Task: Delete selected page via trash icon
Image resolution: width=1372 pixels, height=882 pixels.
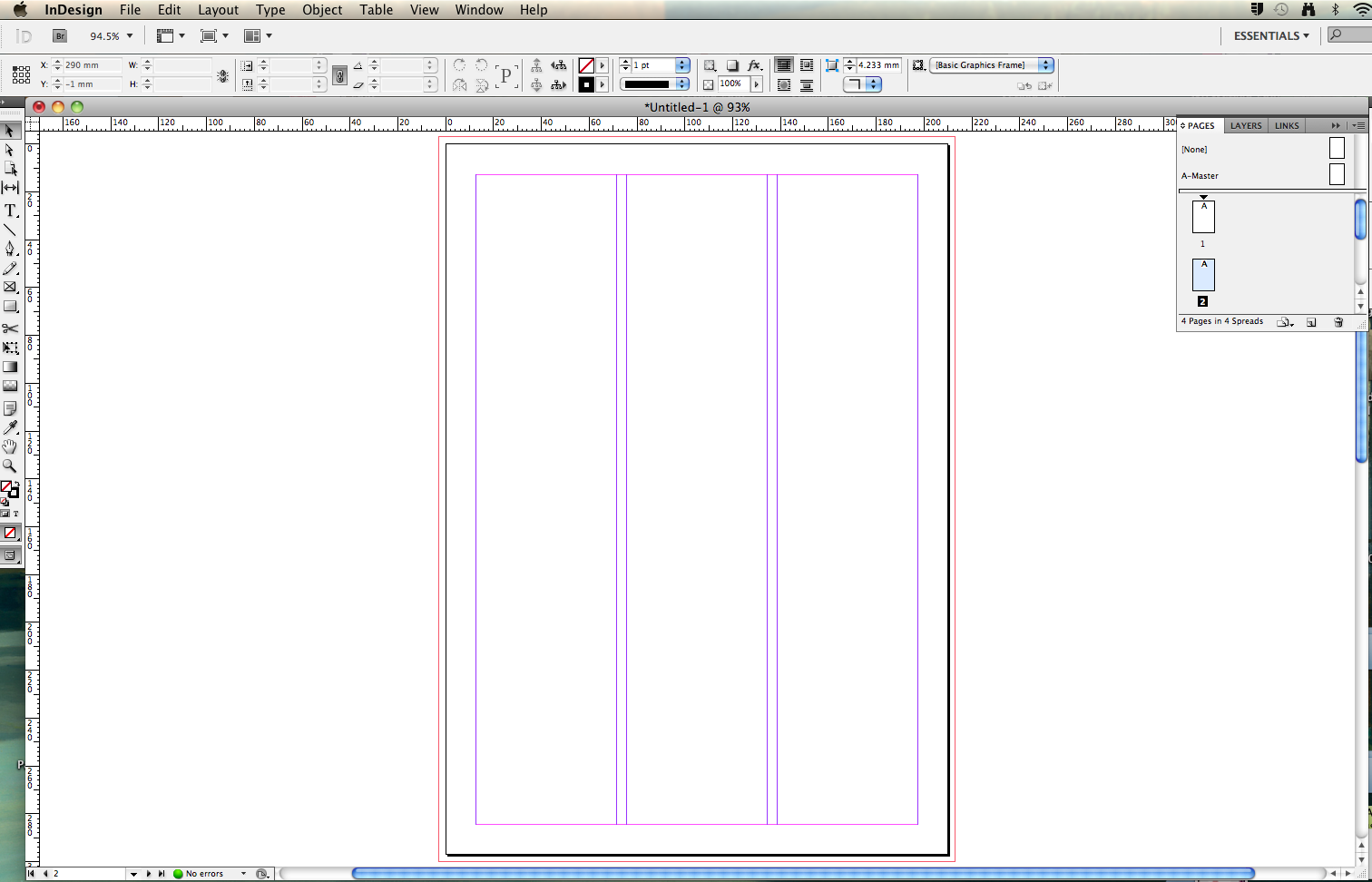Action: [1338, 322]
